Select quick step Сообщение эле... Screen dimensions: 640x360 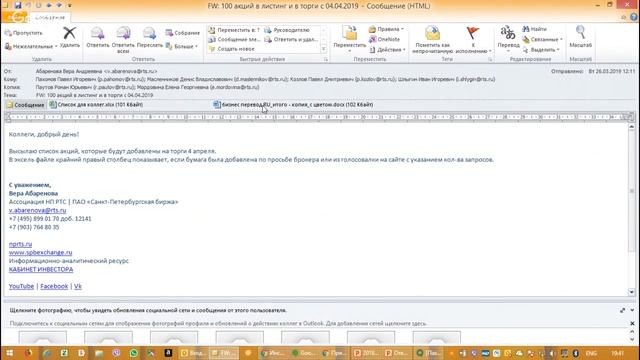[234, 40]
